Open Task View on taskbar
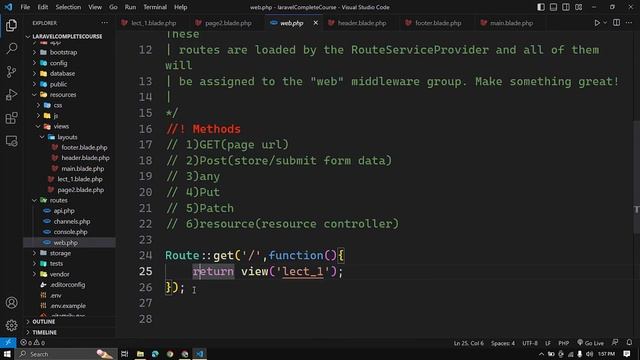This screenshot has height=360, width=640. pyautogui.click(x=124, y=354)
